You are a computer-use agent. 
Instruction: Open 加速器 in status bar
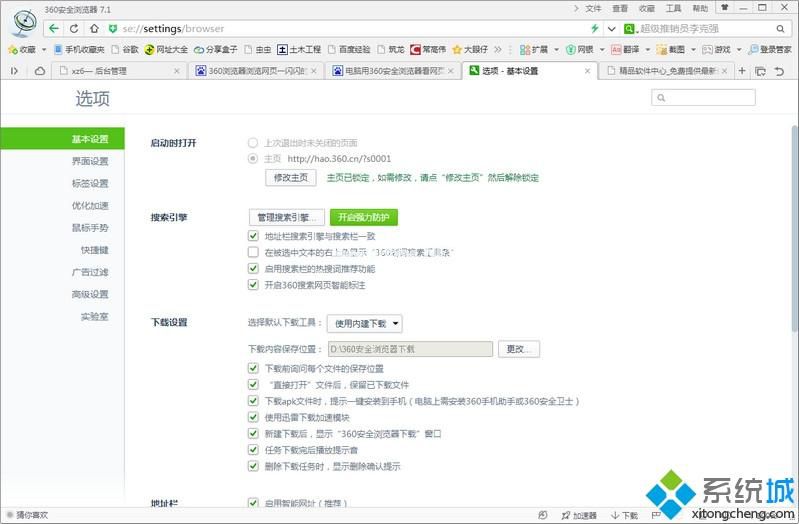tap(579, 515)
